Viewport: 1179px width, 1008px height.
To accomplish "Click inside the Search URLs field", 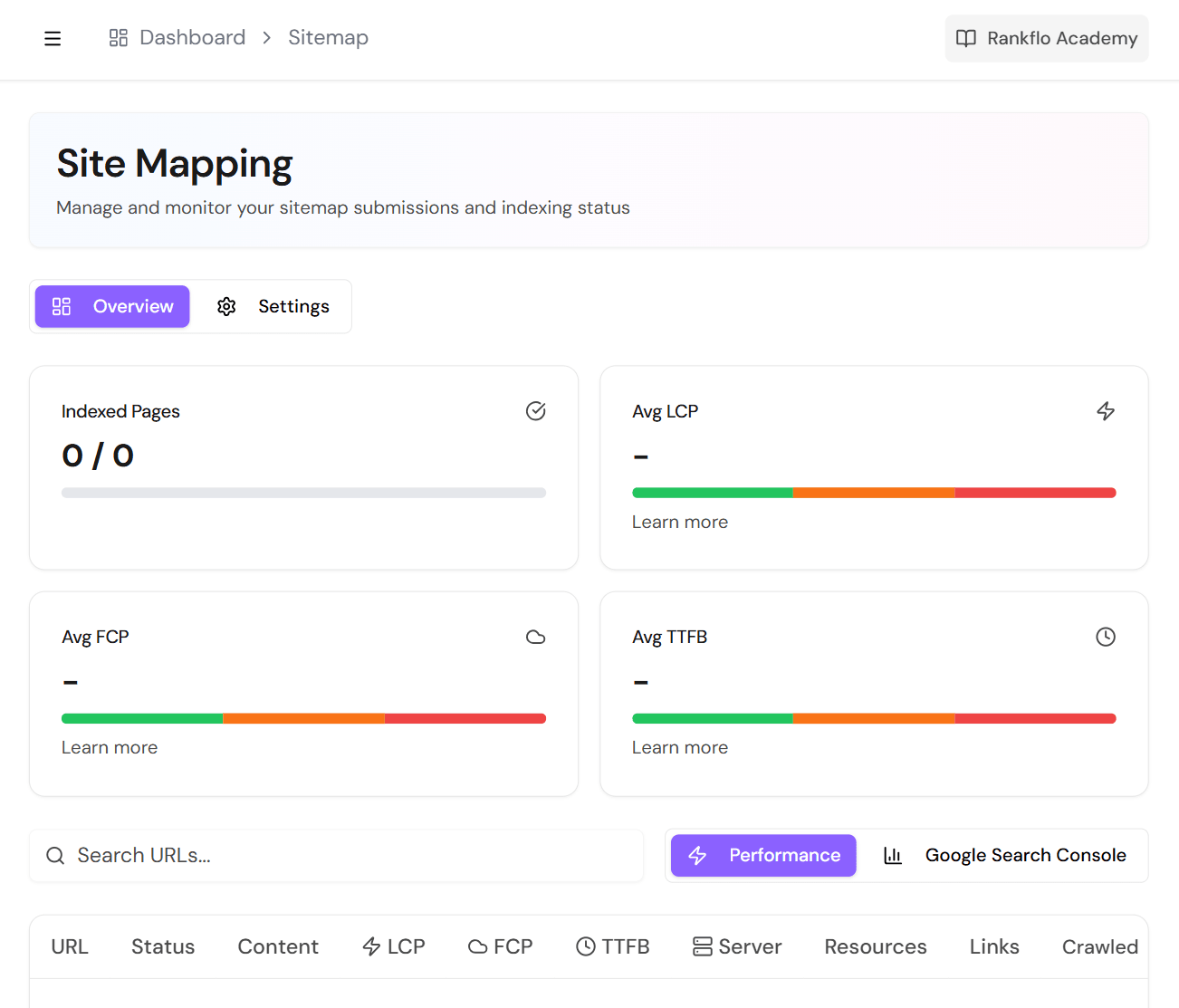I will pos(272,855).
